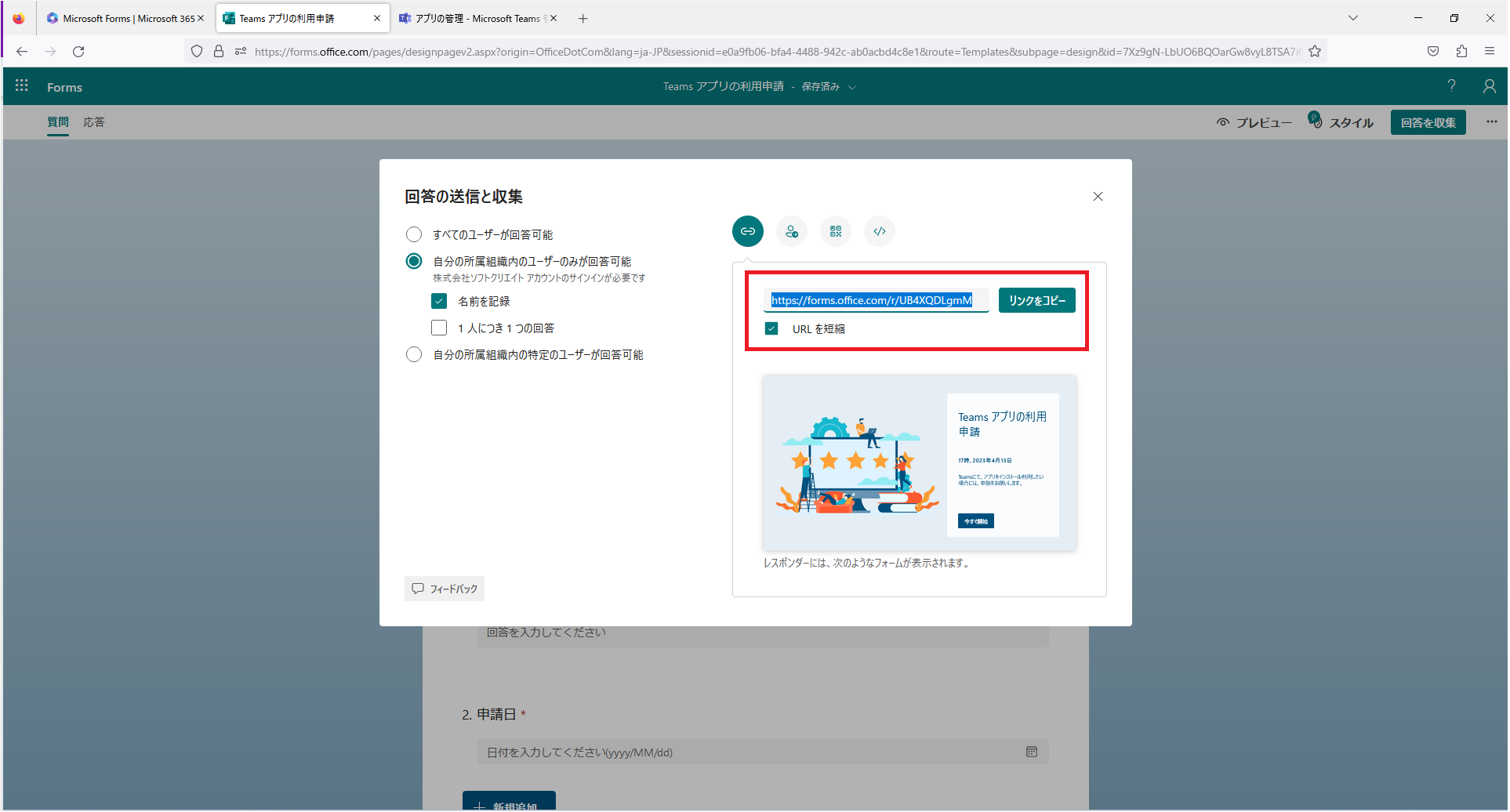
Task: Open the Microsoft 365 app launcher
Action: [22, 85]
